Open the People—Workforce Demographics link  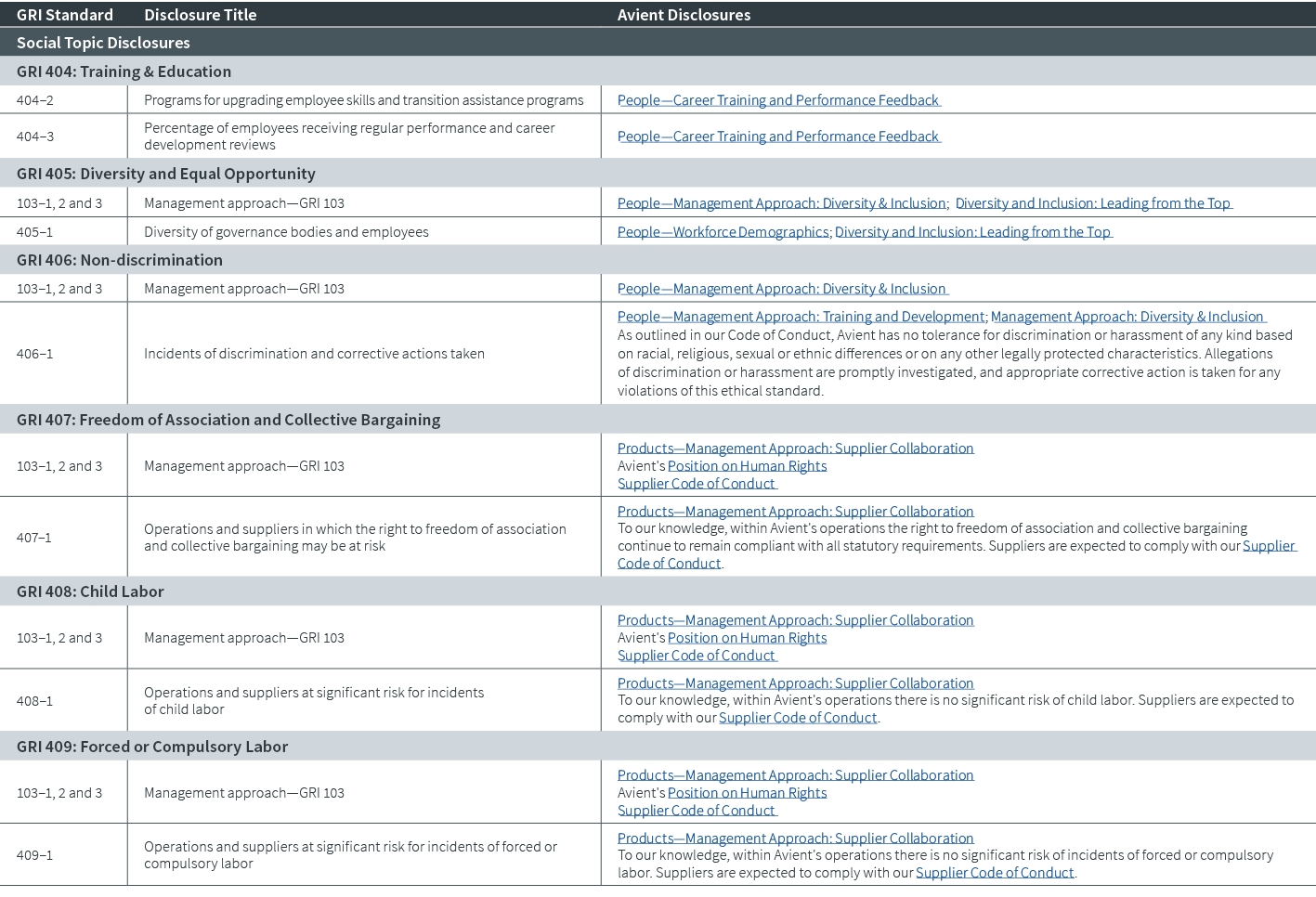click(x=723, y=232)
